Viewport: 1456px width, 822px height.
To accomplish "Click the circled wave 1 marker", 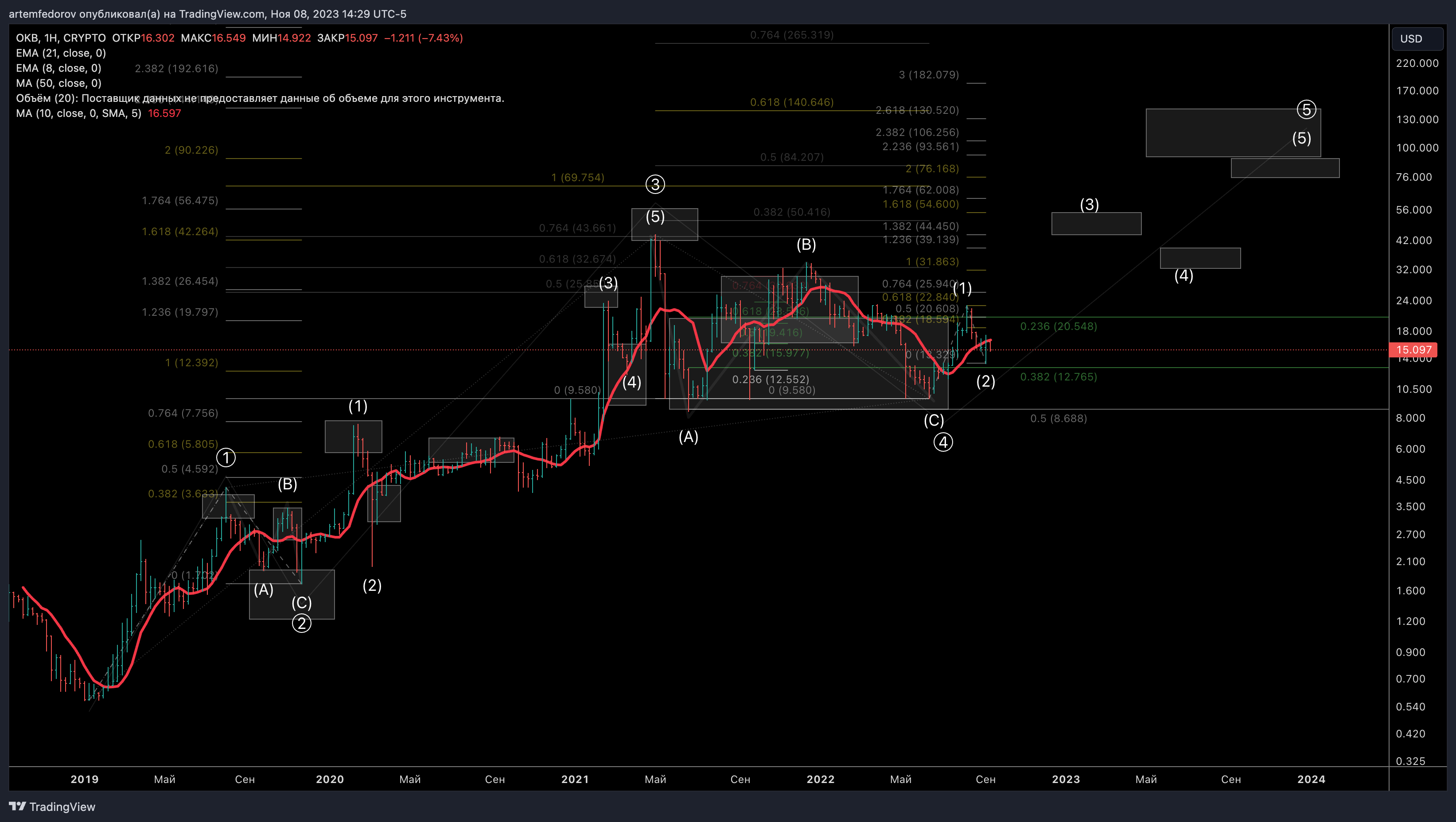I will click(226, 457).
